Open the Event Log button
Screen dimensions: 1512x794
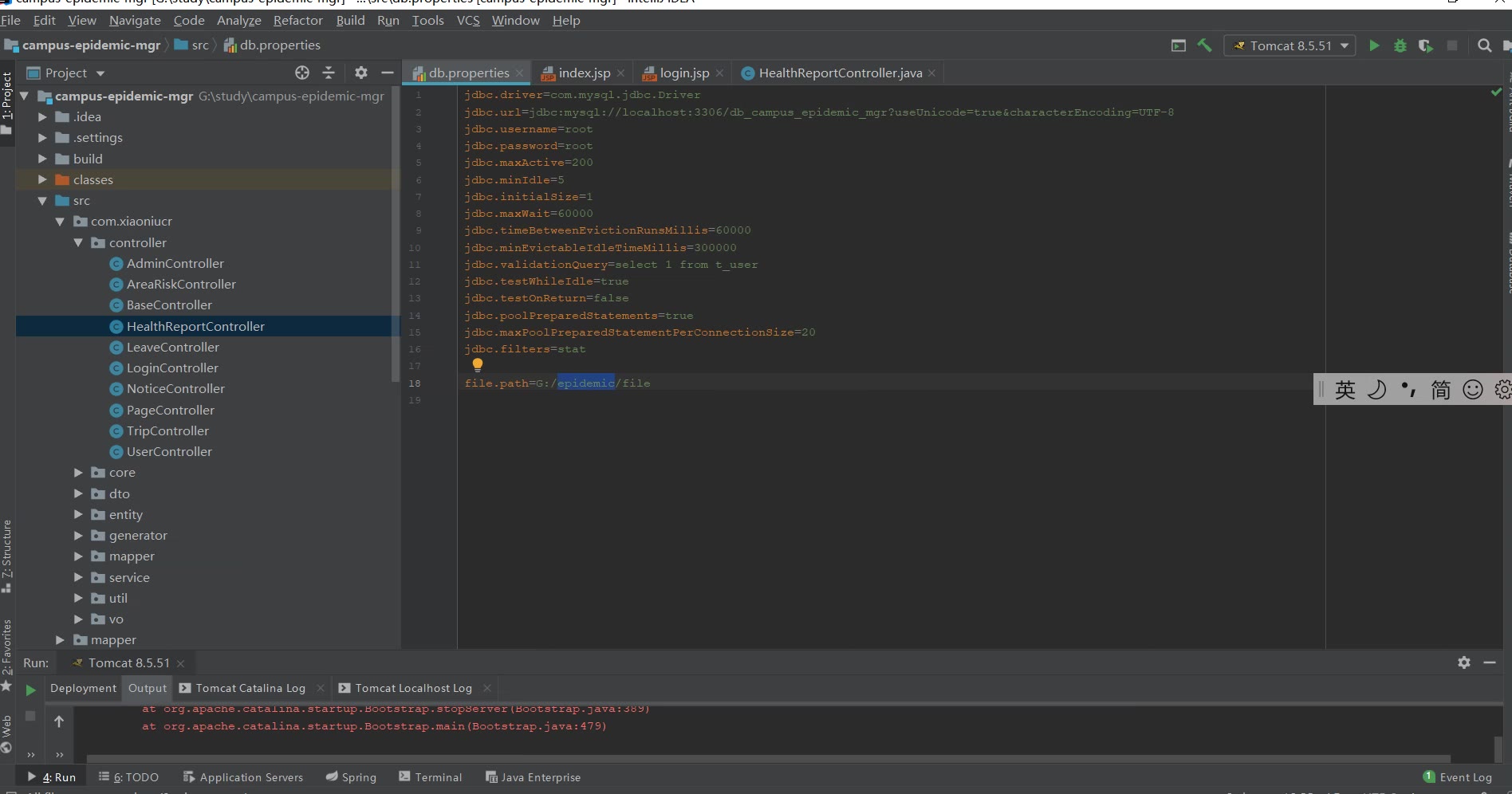[1457, 777]
